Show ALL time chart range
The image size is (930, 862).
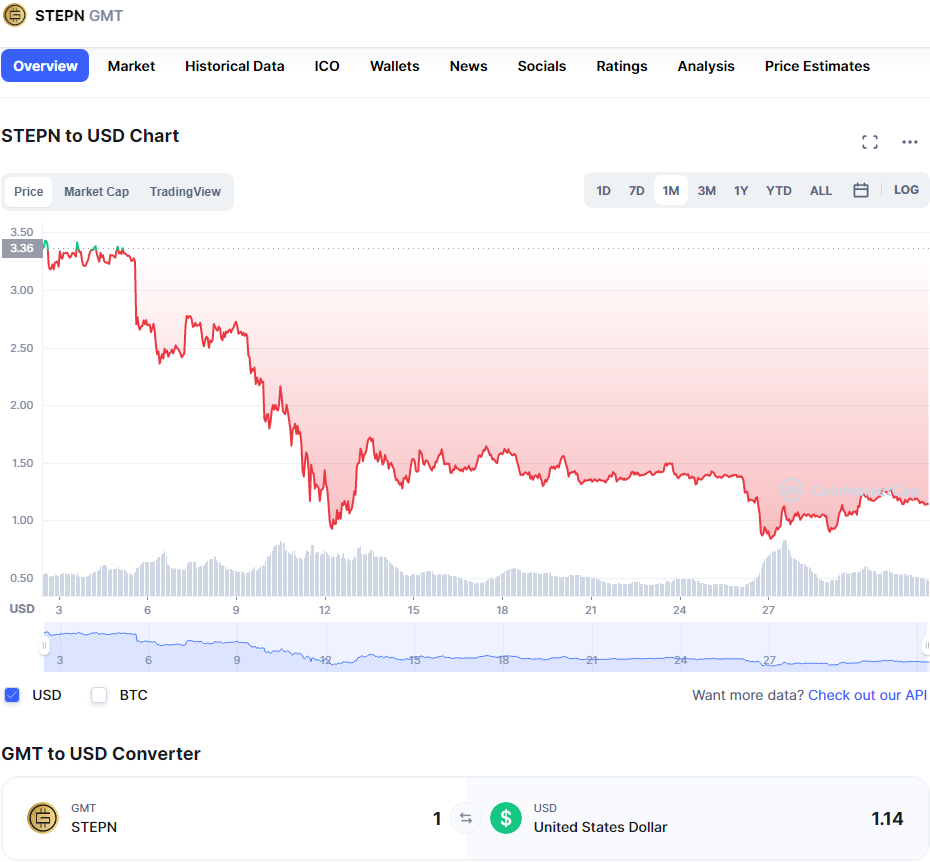click(821, 190)
